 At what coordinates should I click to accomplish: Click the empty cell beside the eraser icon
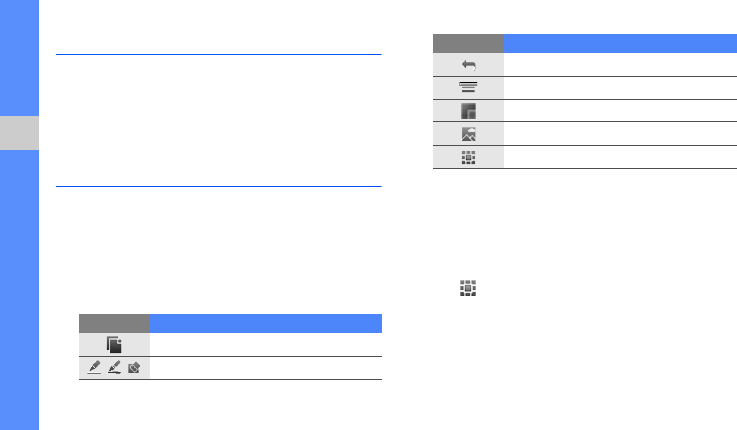click(266, 368)
